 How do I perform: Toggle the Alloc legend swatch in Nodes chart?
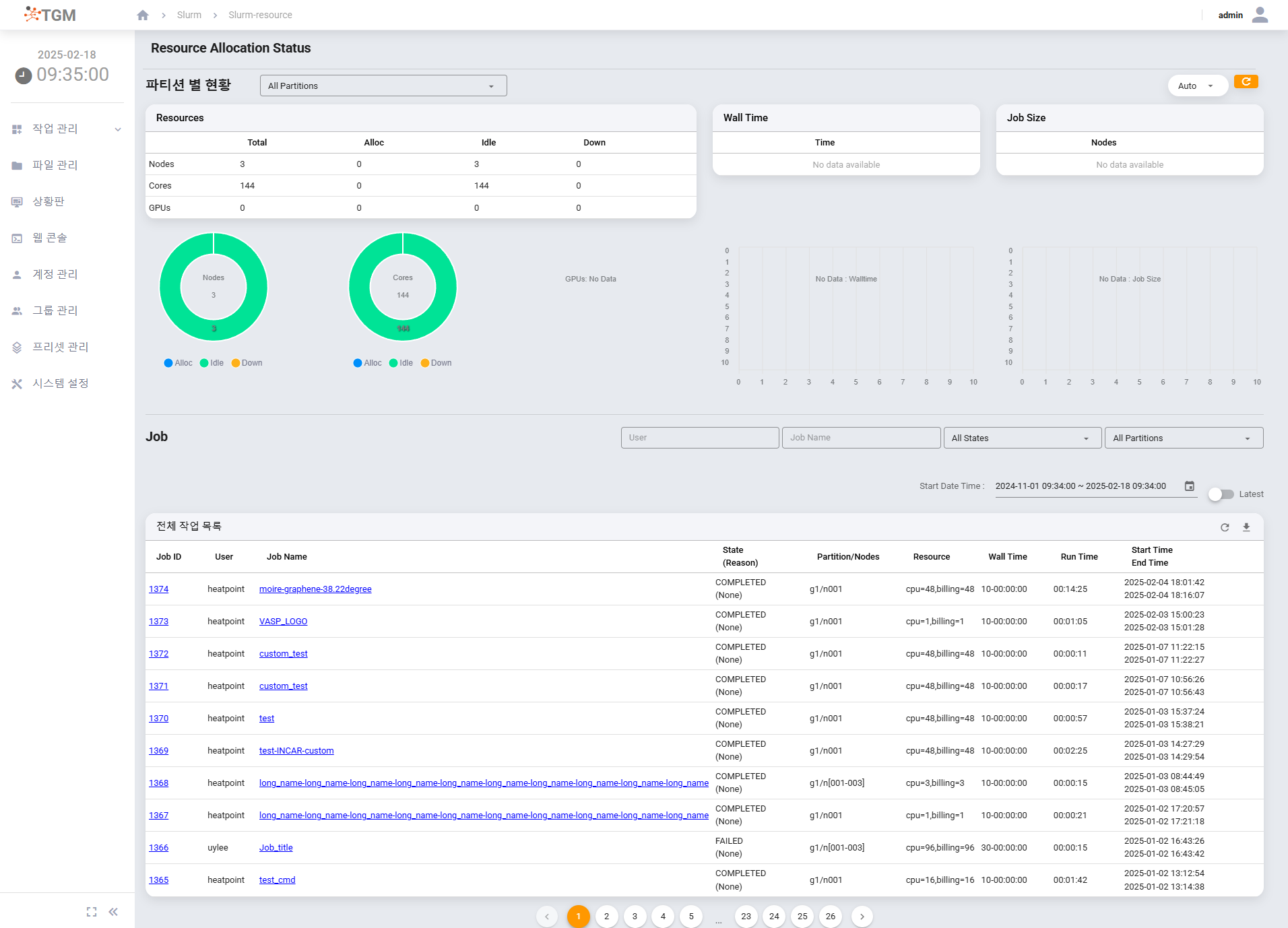click(x=168, y=363)
